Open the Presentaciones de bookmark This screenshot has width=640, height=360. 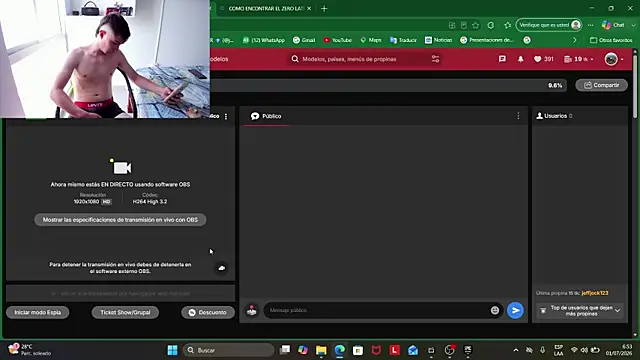[x=487, y=40]
